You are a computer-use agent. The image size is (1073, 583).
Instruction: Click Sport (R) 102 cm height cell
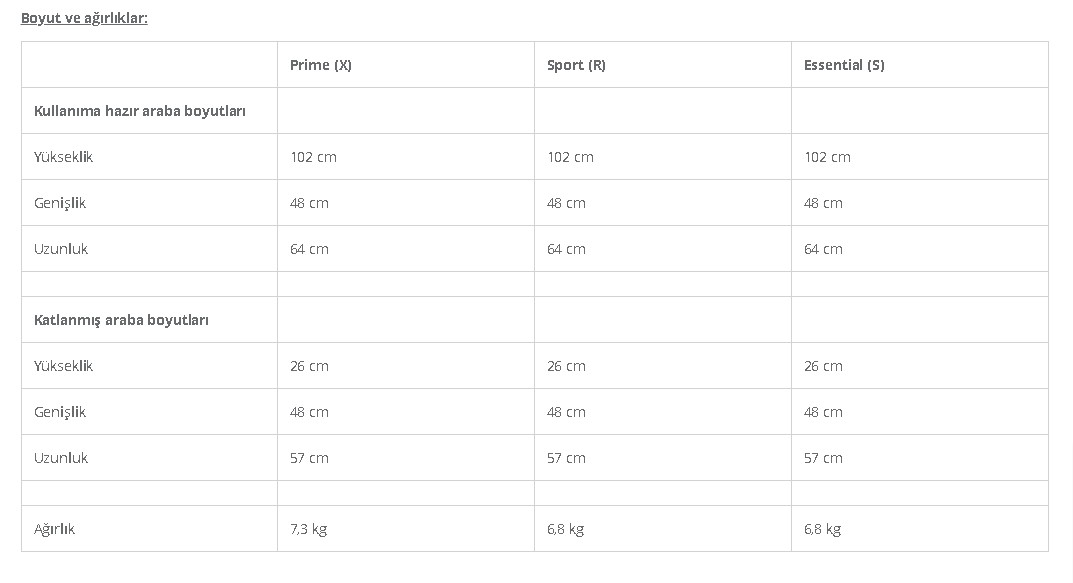coord(570,157)
